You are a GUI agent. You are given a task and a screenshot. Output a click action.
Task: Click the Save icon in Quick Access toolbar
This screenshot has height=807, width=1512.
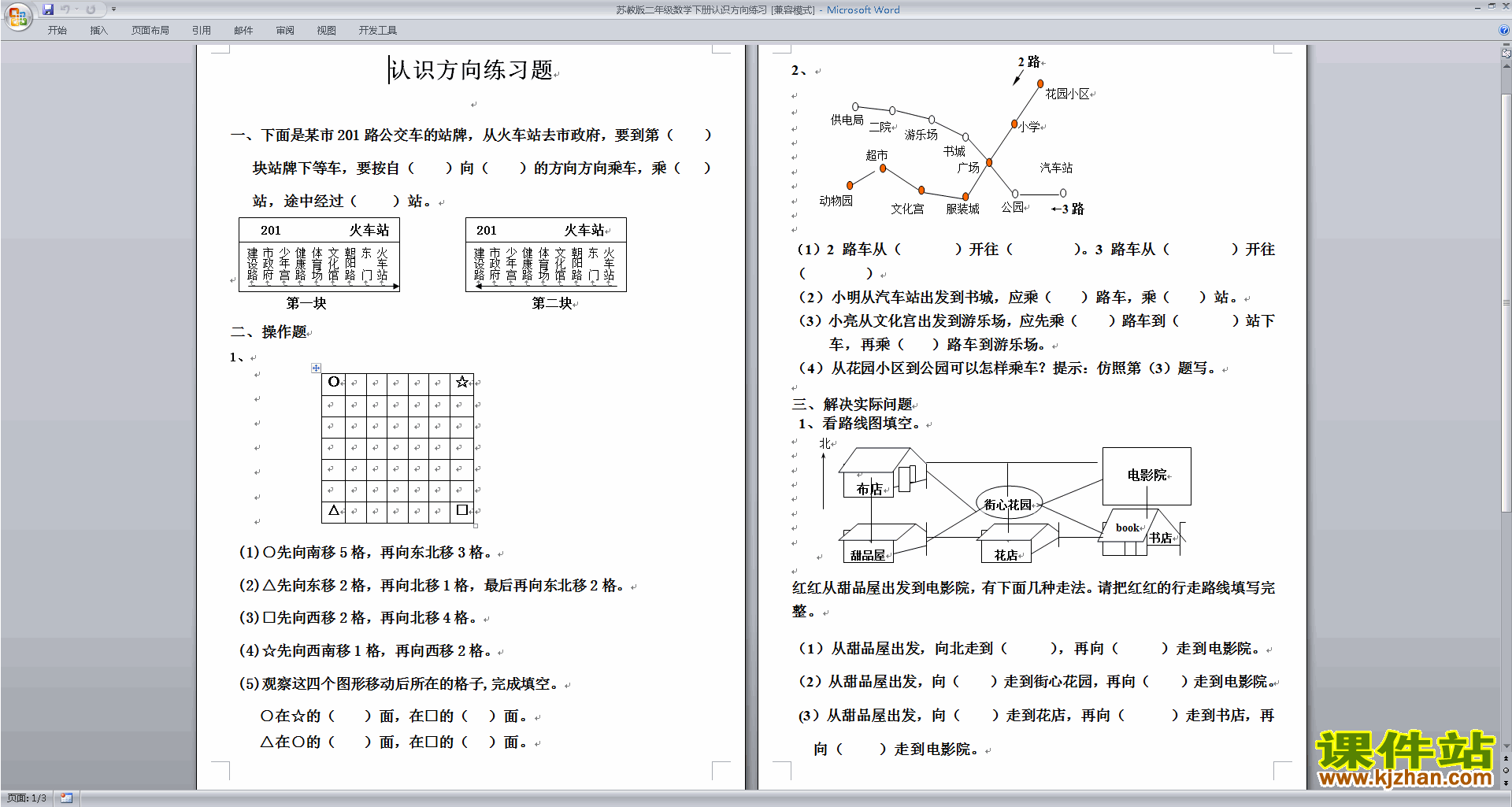tap(48, 9)
